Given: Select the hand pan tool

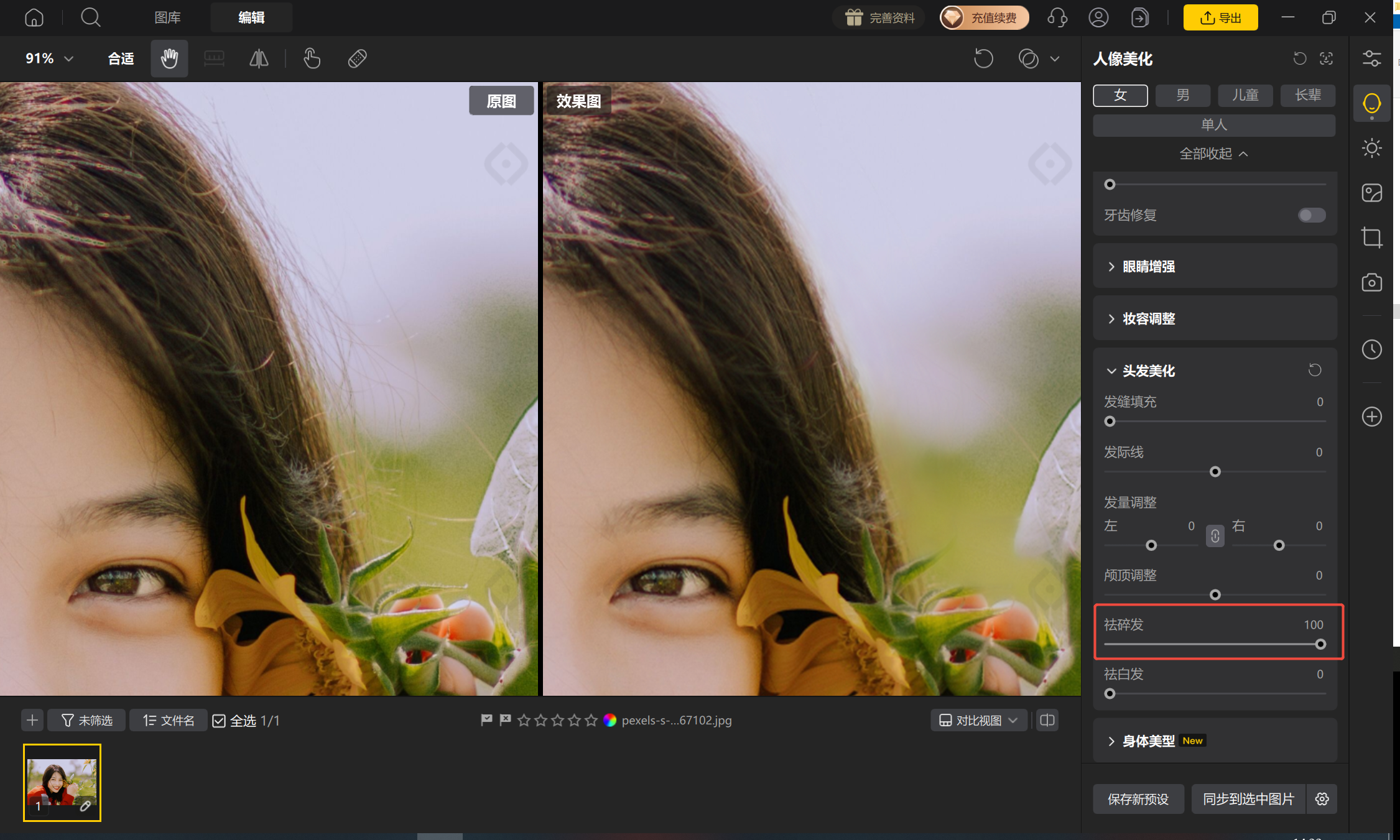Looking at the screenshot, I should (169, 58).
